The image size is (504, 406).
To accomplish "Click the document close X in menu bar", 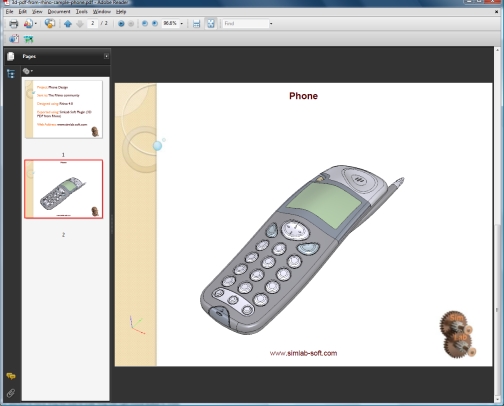I will pyautogui.click(x=496, y=12).
